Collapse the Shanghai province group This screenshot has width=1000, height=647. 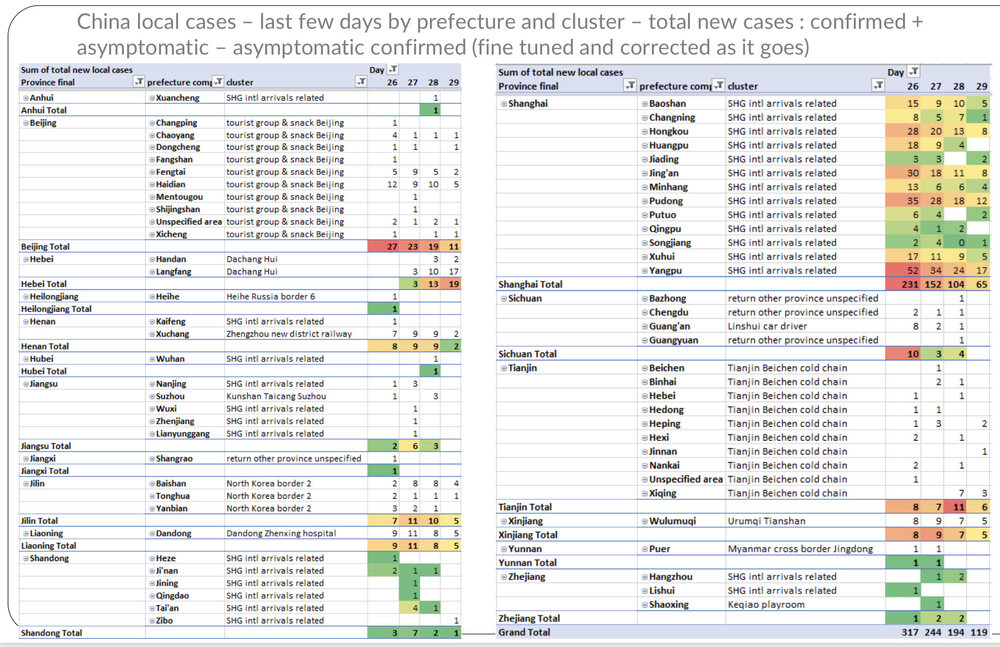(x=503, y=104)
